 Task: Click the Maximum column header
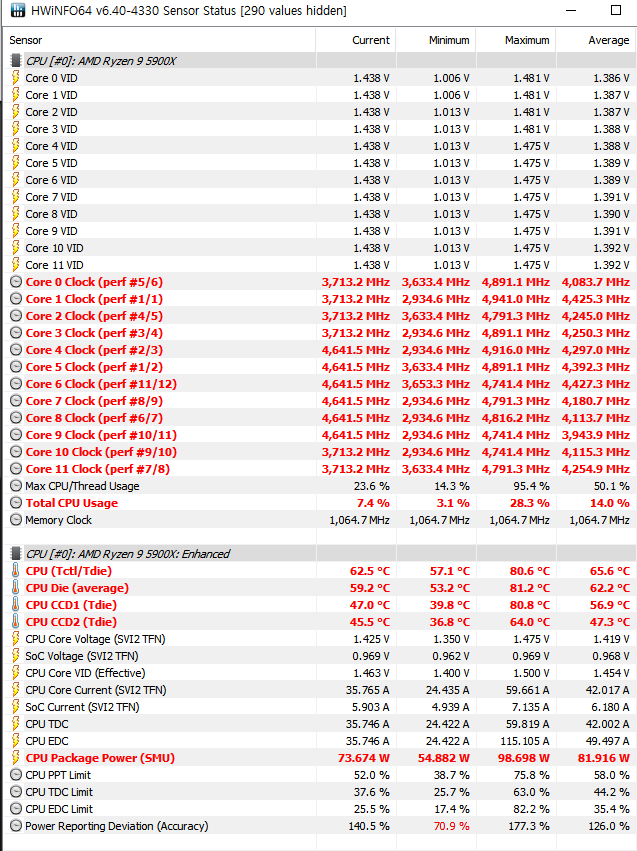tap(527, 40)
